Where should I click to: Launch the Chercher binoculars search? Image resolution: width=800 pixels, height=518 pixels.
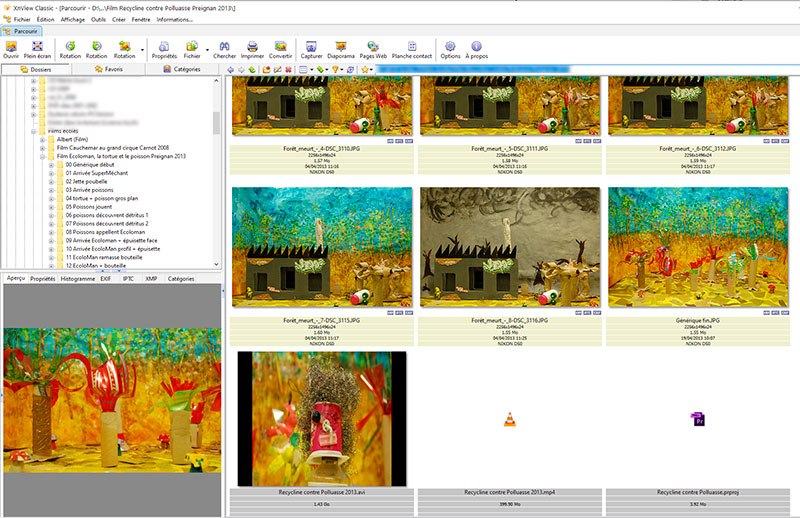[x=224, y=50]
